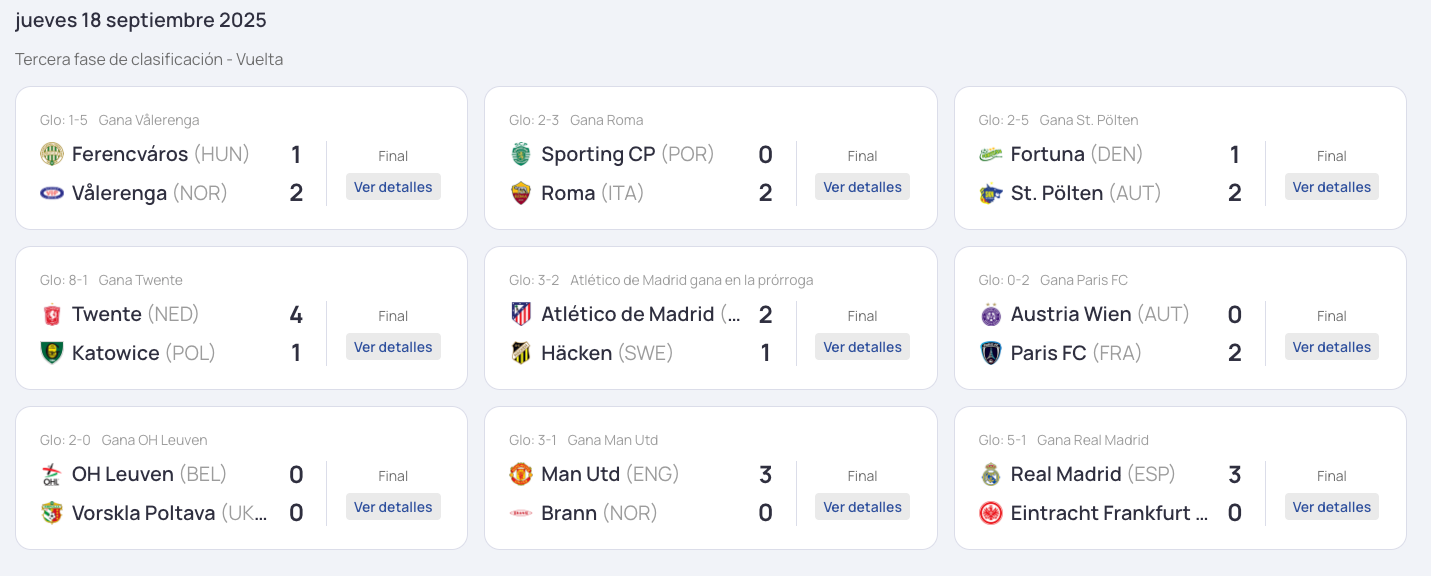Viewport: 1431px width, 576px height.
Task: View details of Austria Wien vs Paris FC
Action: pyautogui.click(x=1331, y=347)
